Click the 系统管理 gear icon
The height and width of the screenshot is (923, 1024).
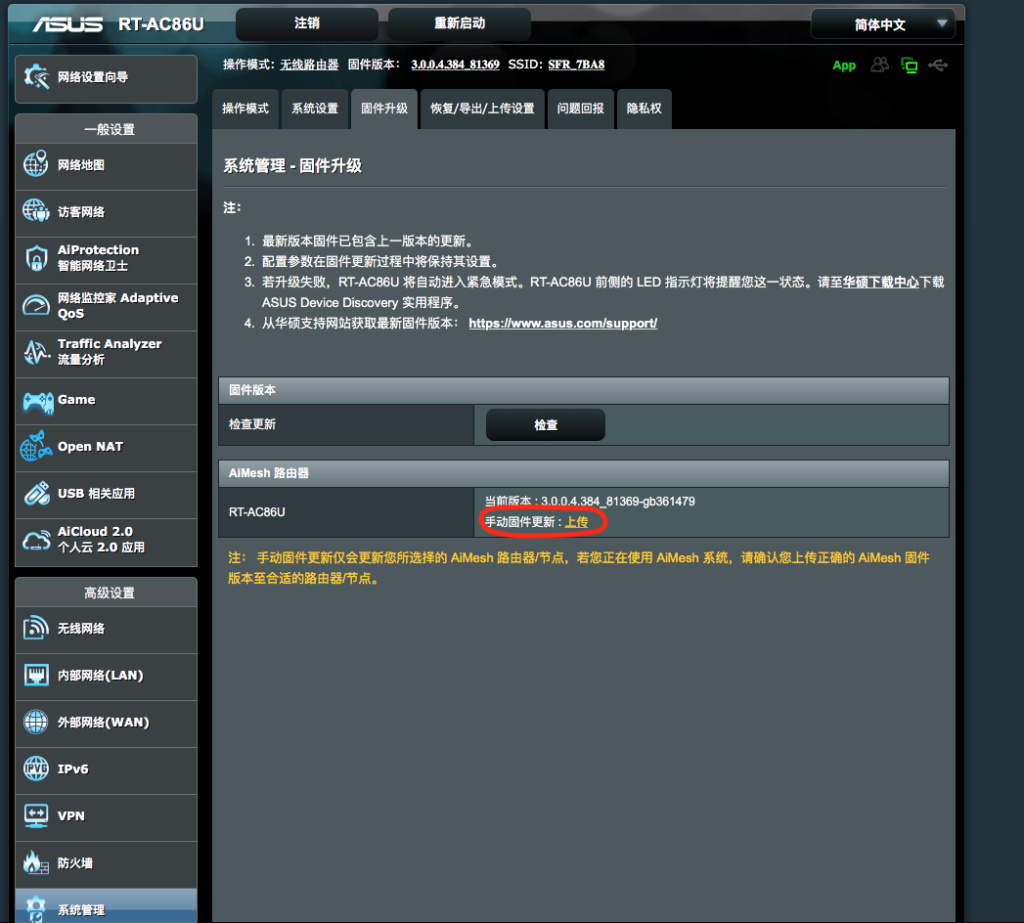click(x=36, y=909)
